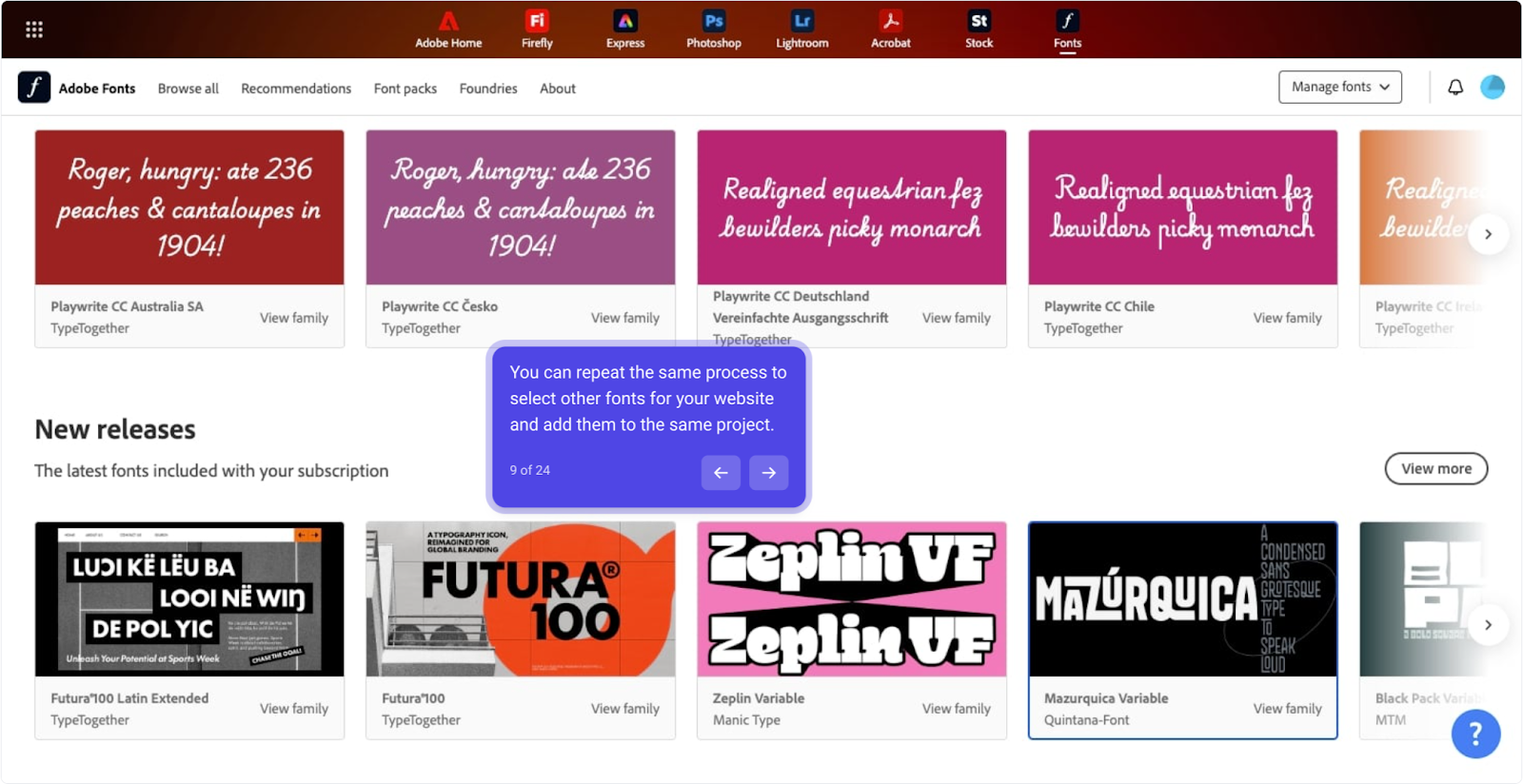Open the blue help question button

pos(1475,734)
